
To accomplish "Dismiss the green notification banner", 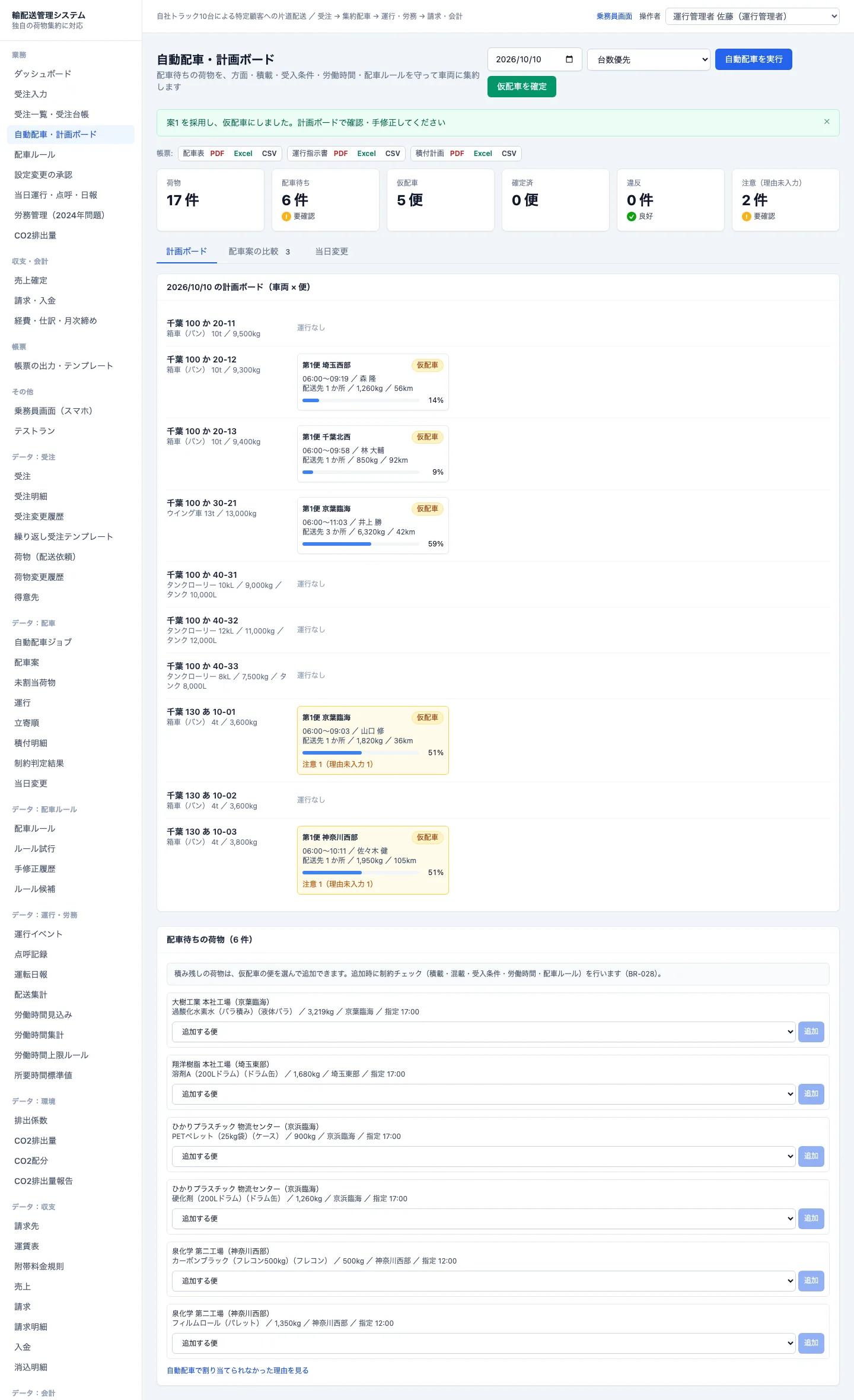I will [x=827, y=122].
